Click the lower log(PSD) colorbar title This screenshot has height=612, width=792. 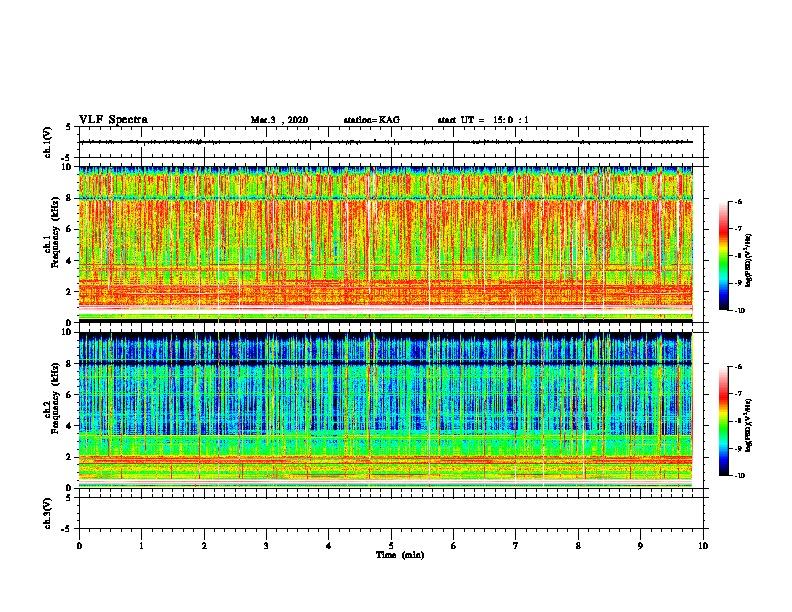pos(749,425)
